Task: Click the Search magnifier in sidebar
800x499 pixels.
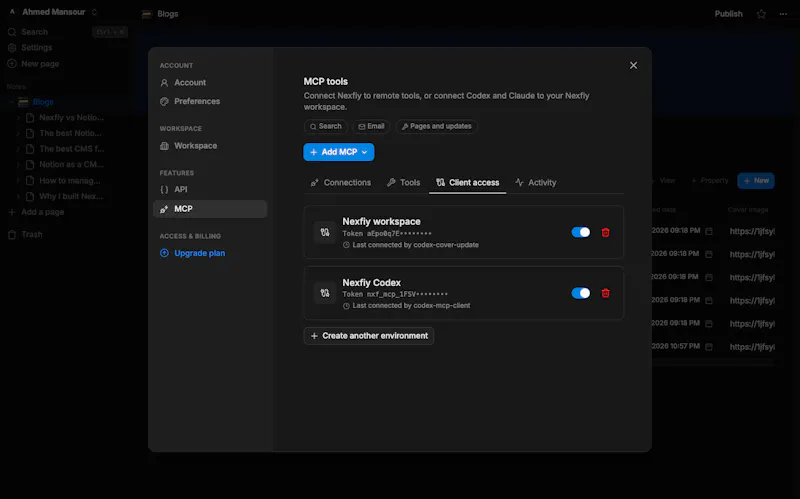Action: pyautogui.click(x=12, y=32)
